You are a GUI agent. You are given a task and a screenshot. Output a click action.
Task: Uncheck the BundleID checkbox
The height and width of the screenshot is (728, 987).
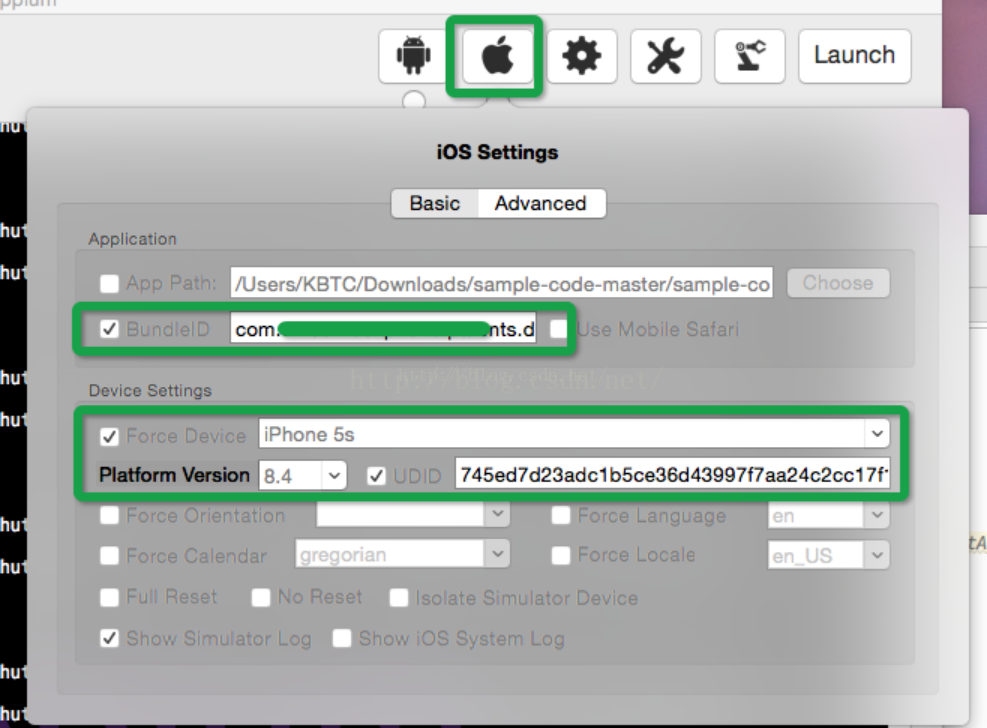[110, 329]
